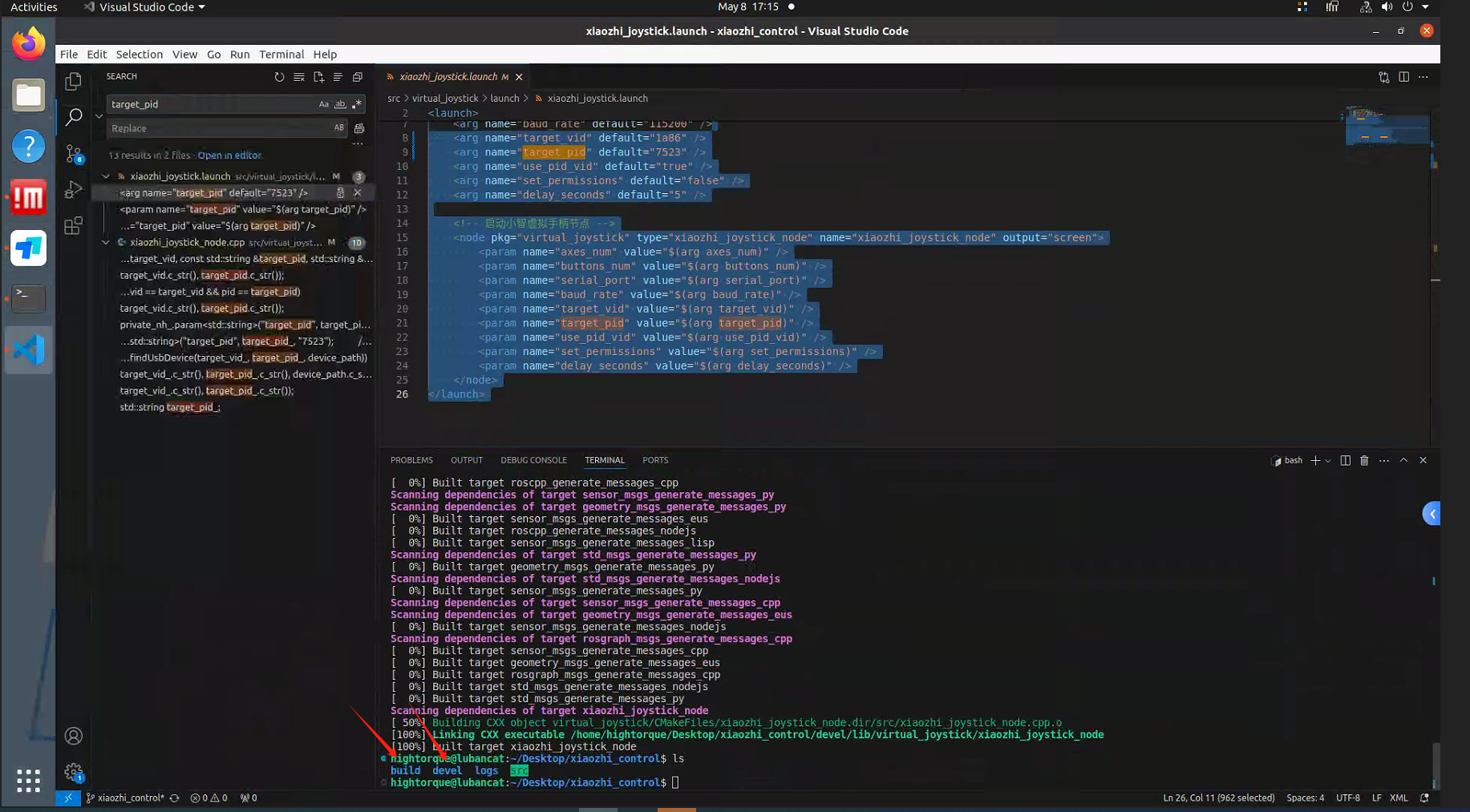Image resolution: width=1470 pixels, height=812 pixels.
Task: Collapse all search results icon
Action: pos(358,77)
